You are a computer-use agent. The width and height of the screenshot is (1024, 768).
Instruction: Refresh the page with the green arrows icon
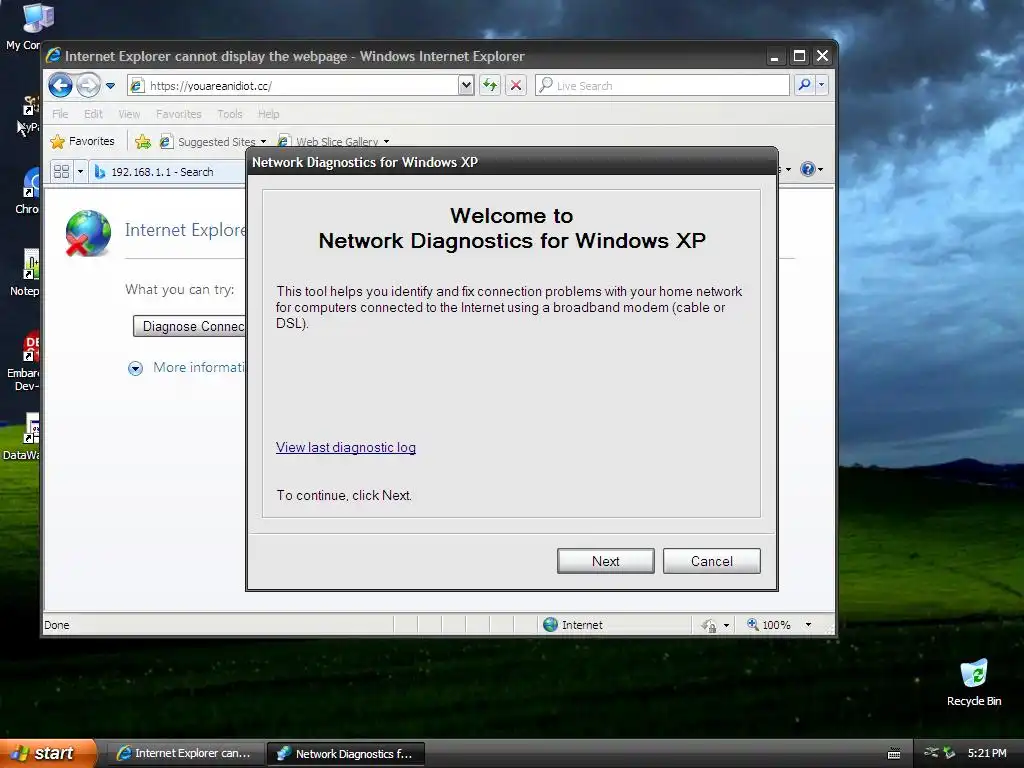point(490,86)
